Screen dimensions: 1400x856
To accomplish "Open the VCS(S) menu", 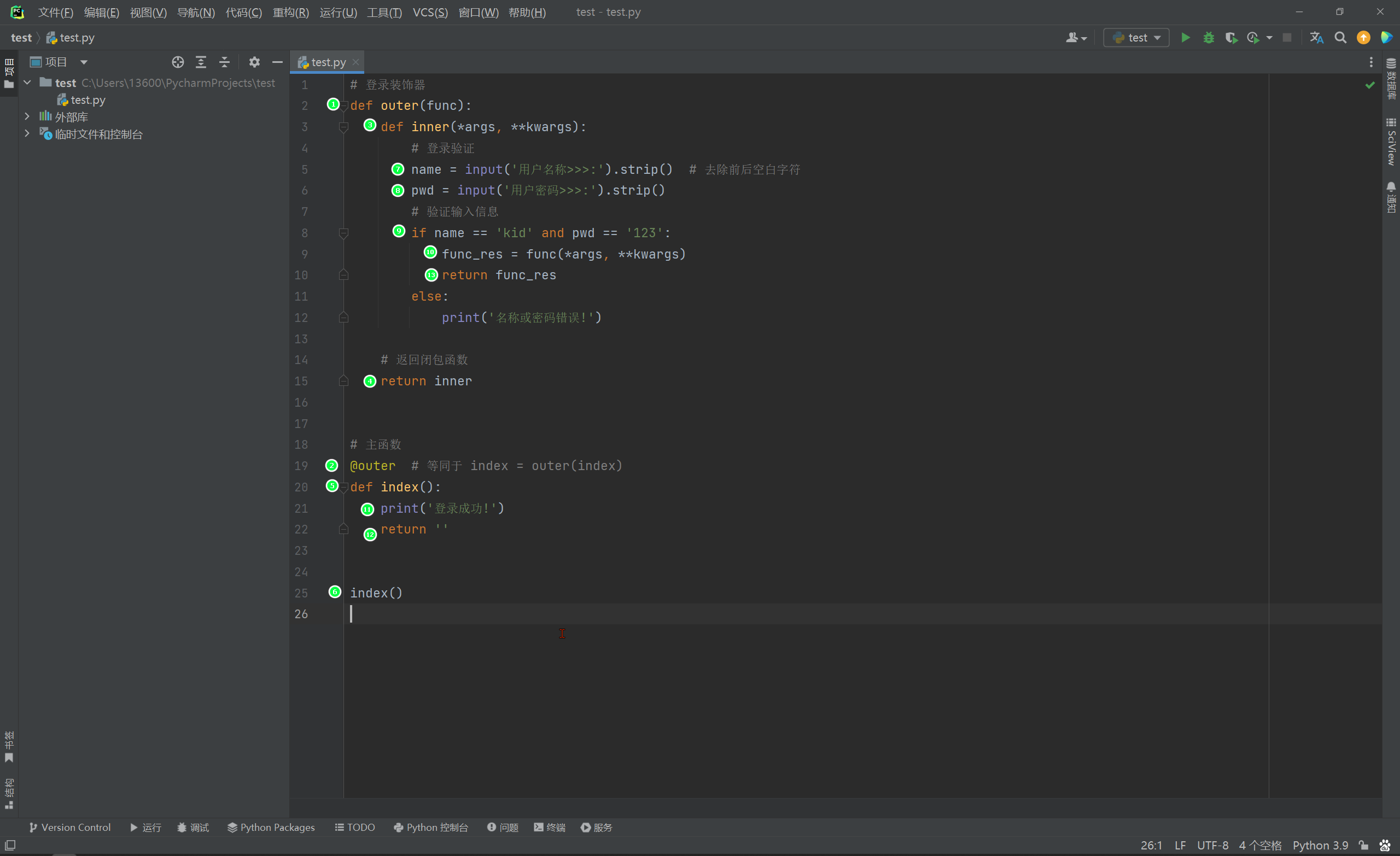I will pyautogui.click(x=430, y=12).
